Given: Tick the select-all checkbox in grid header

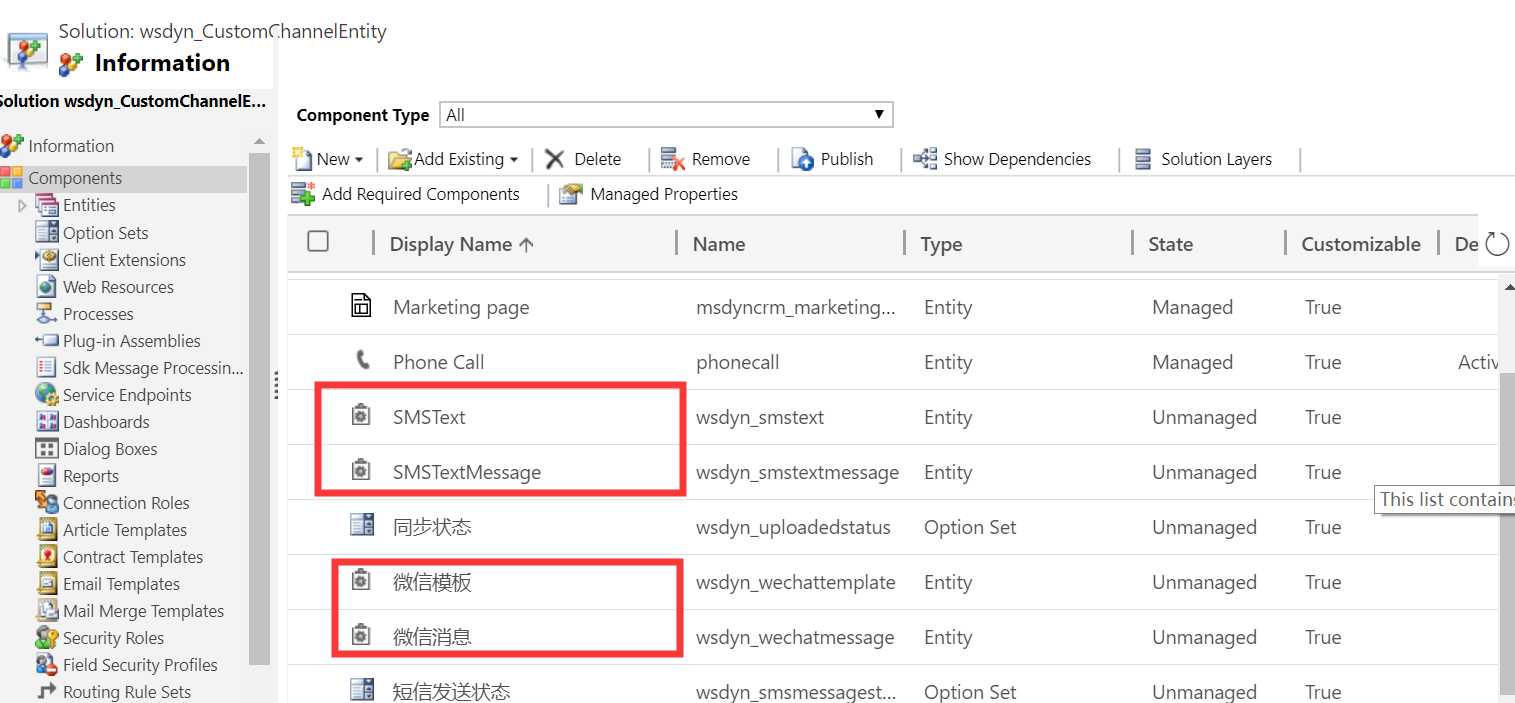Looking at the screenshot, I should pyautogui.click(x=318, y=241).
